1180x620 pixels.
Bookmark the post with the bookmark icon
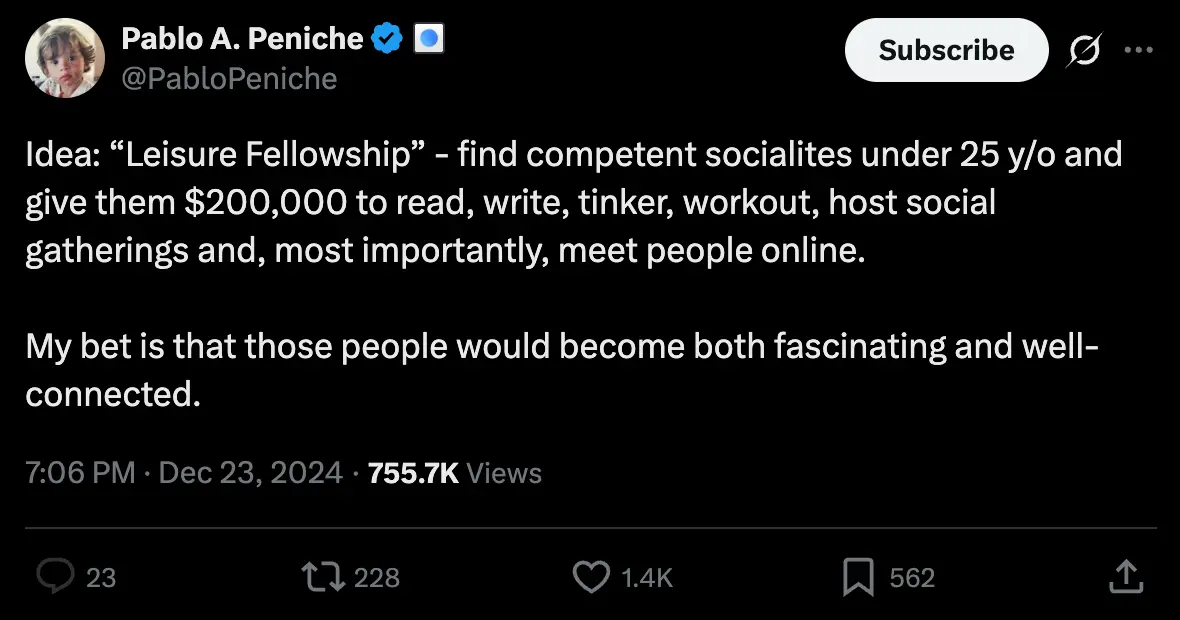(x=858, y=576)
